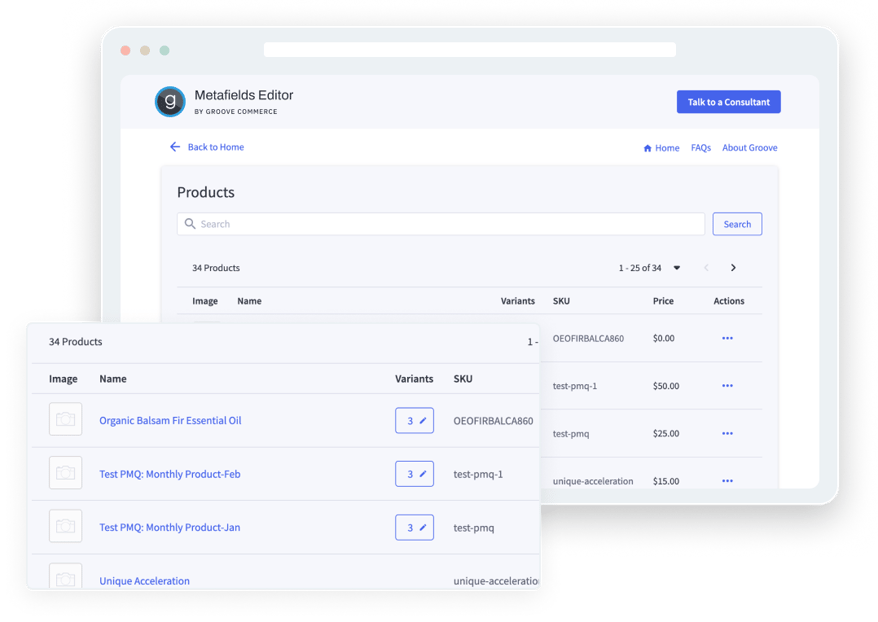Click the Home icon in the navigation
Image resolution: width=878 pixels, height=622 pixels.
click(647, 147)
